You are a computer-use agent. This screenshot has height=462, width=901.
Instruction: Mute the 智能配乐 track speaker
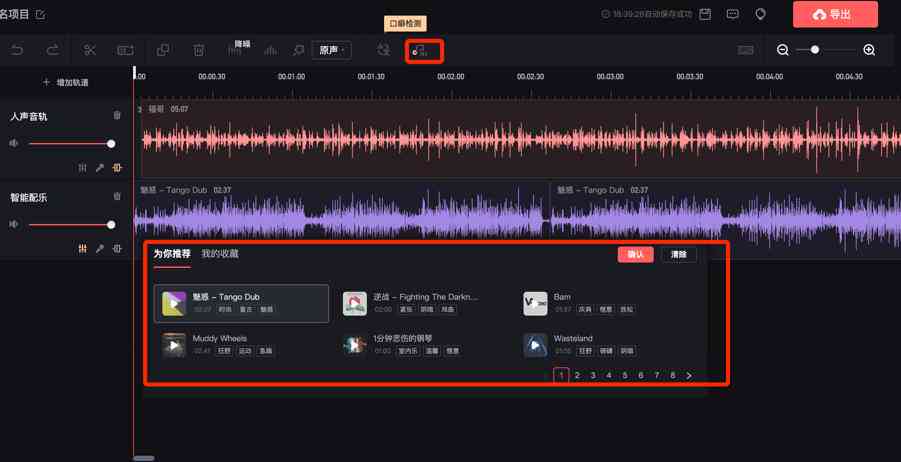pos(14,224)
